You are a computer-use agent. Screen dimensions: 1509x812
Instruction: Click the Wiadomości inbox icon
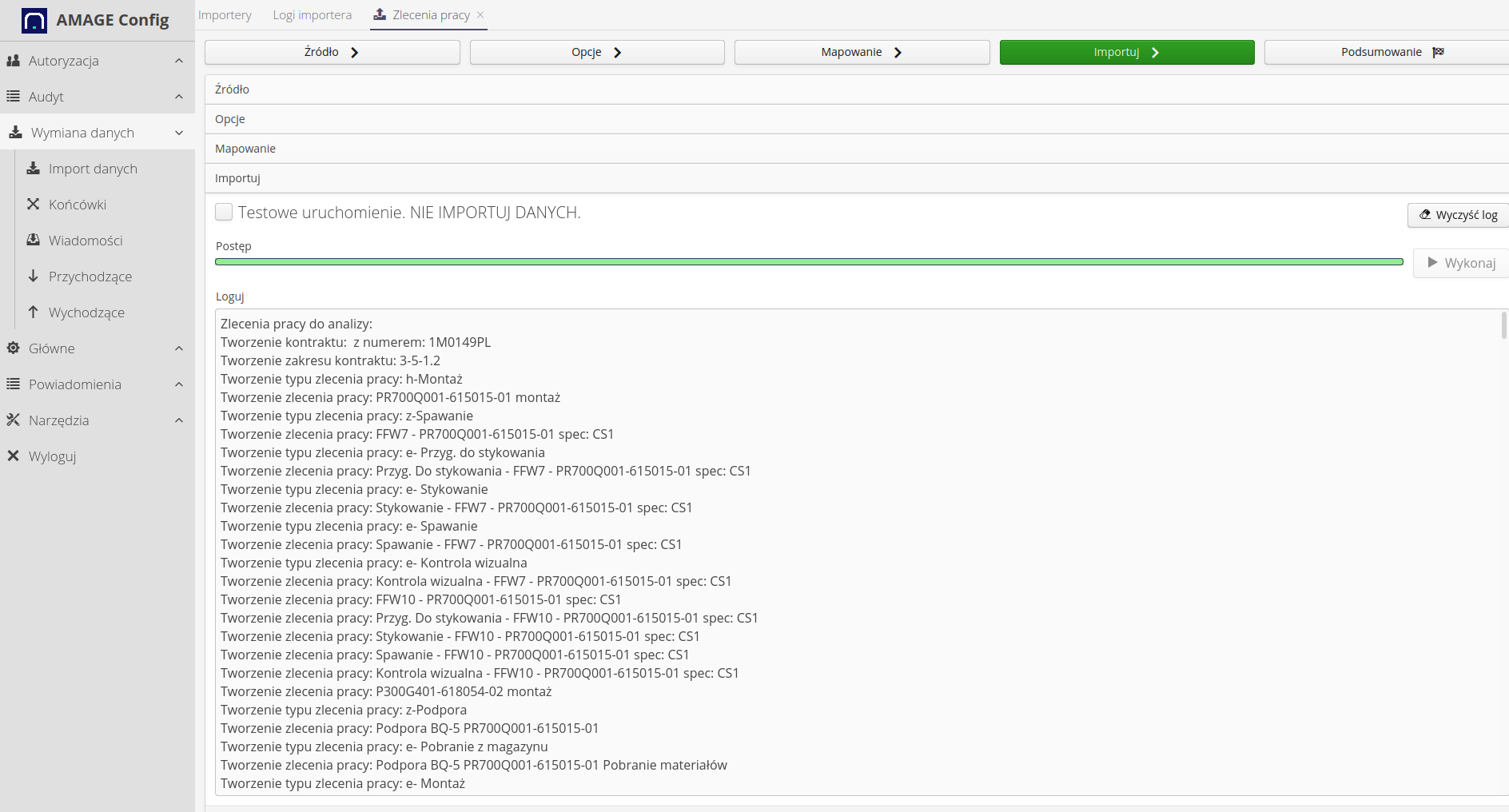pyautogui.click(x=33, y=241)
